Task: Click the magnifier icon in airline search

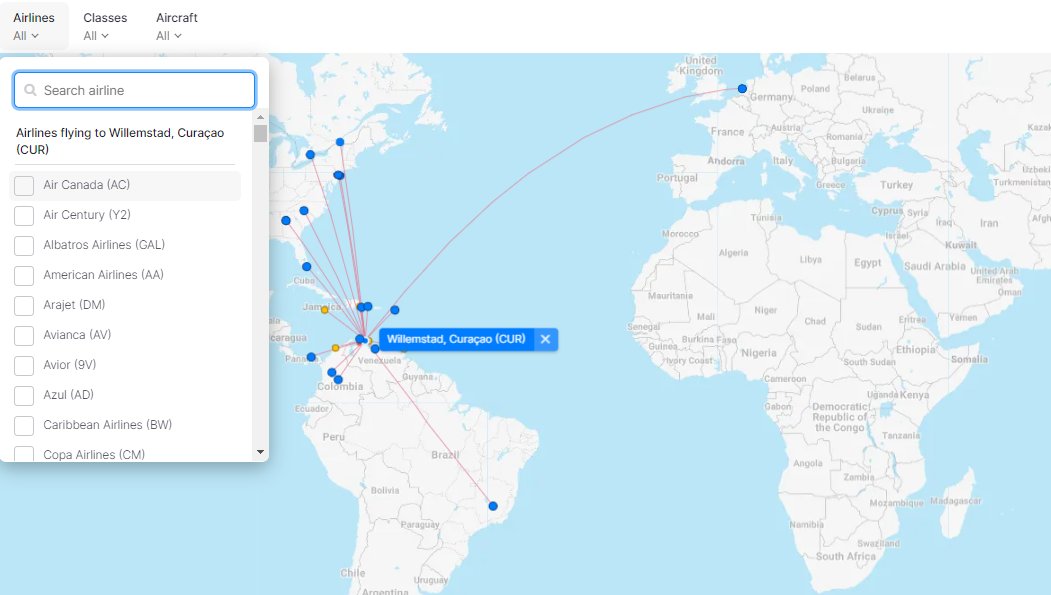Action: coord(29,90)
